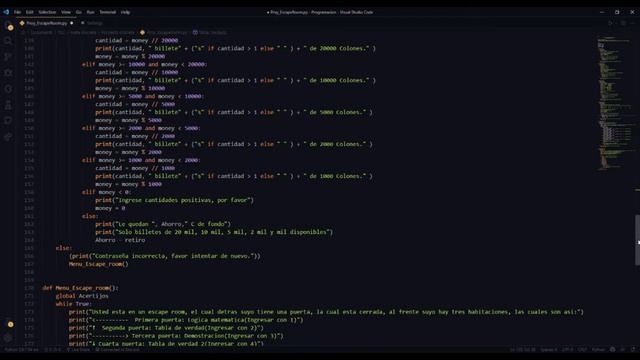640x360 pixels.
Task: Switch to the Settings tab
Action: 94,23
